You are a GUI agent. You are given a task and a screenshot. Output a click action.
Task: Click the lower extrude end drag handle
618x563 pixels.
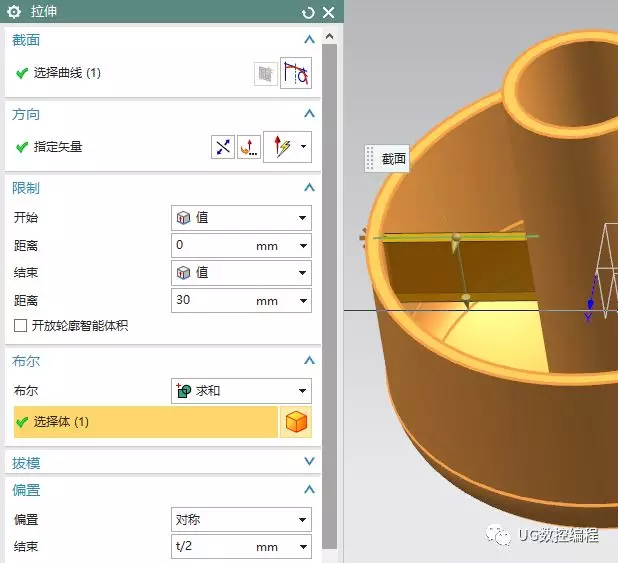coord(466,300)
